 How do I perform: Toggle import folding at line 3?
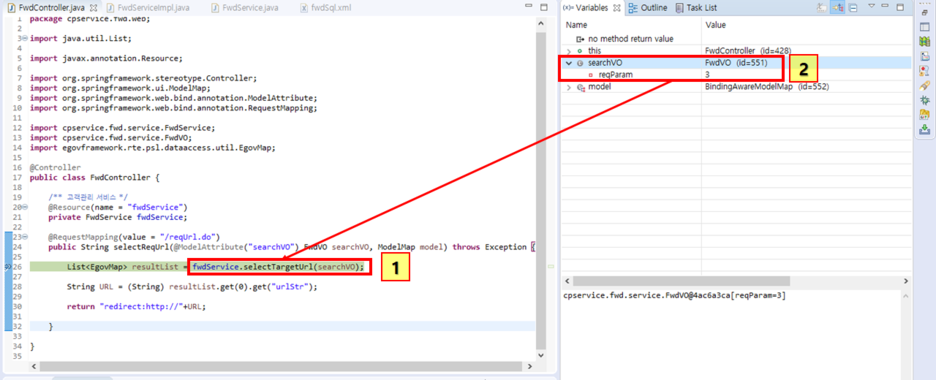click(24, 39)
